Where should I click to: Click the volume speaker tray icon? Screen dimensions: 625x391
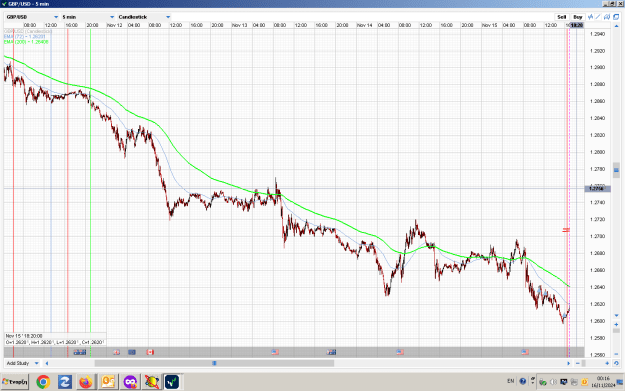click(x=553, y=382)
